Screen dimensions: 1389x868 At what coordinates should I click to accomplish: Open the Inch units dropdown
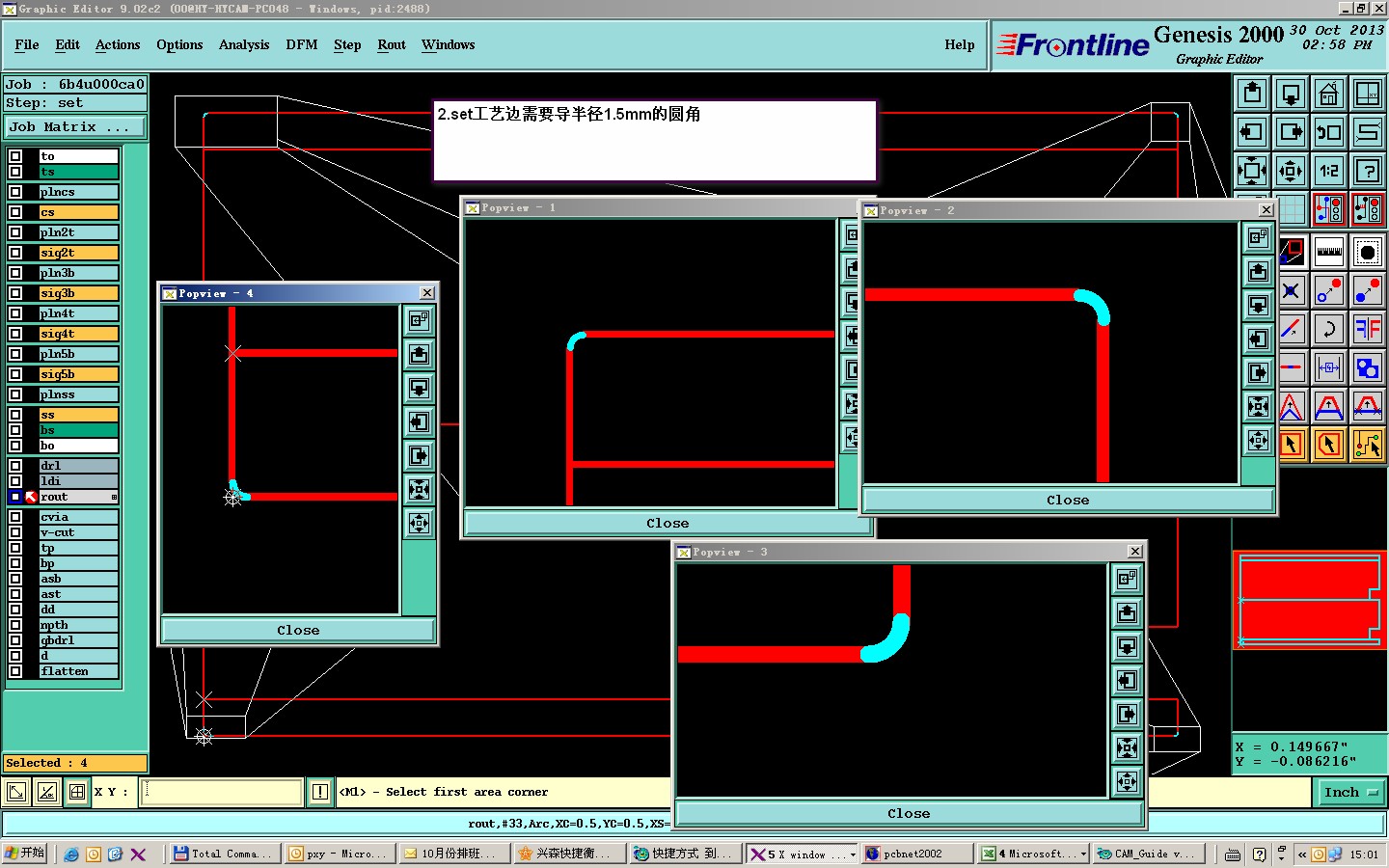(1350, 792)
